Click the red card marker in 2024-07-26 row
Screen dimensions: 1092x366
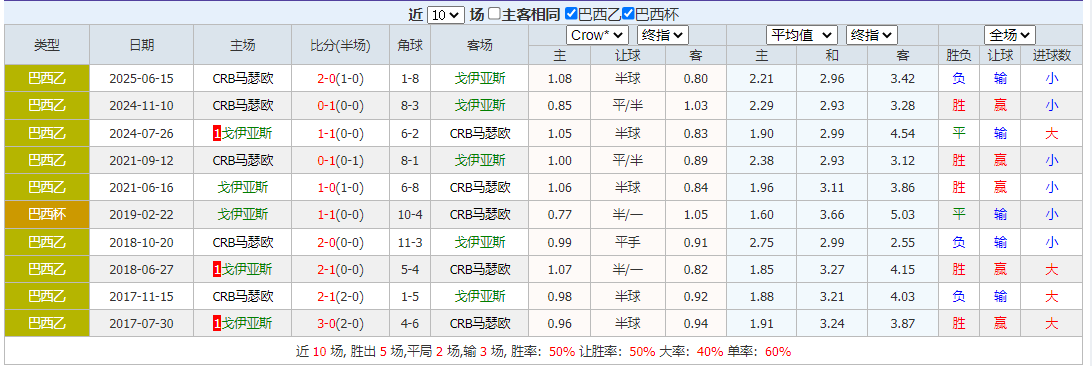click(217, 133)
